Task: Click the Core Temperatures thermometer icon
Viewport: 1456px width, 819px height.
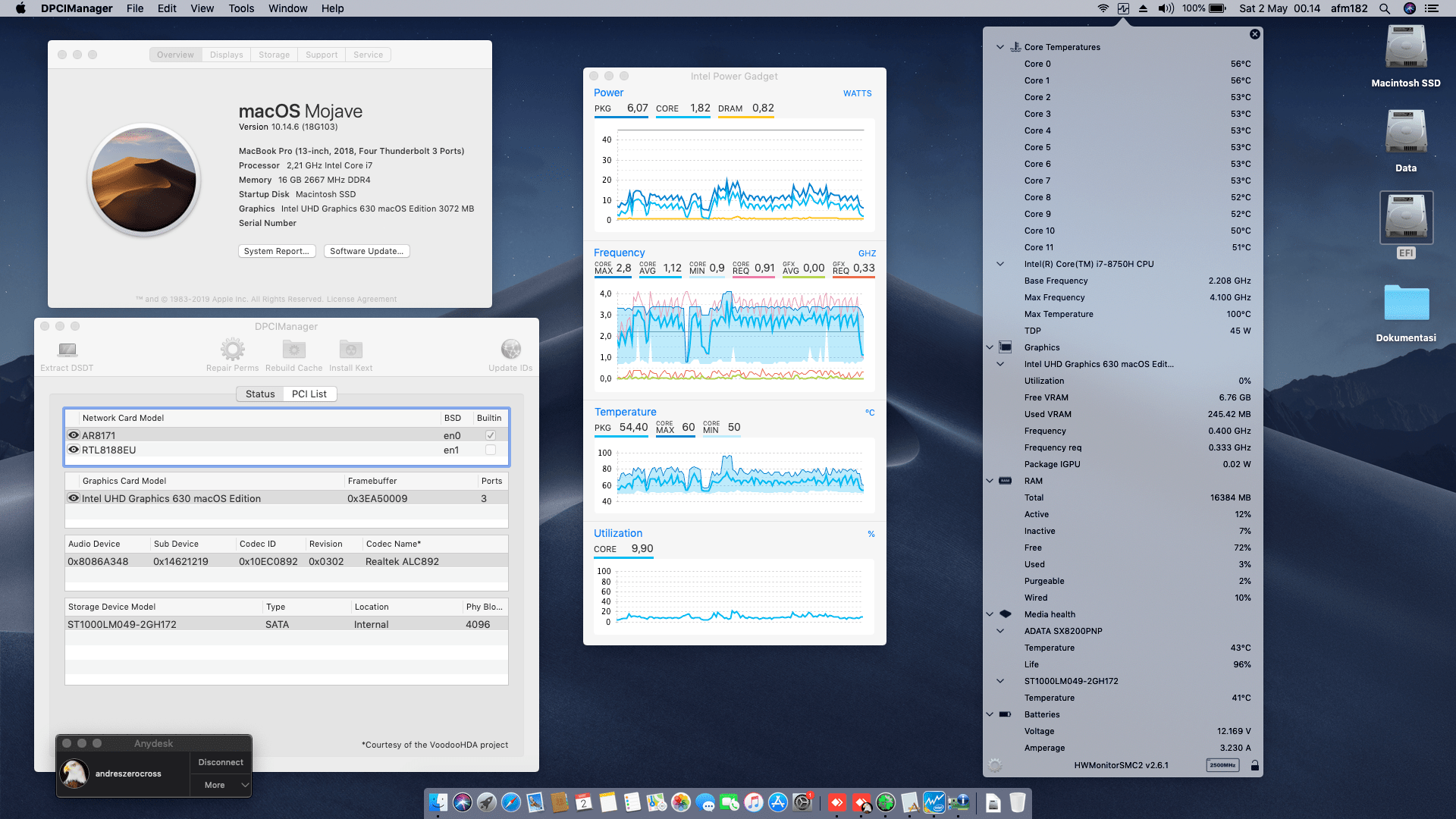Action: [1015, 47]
